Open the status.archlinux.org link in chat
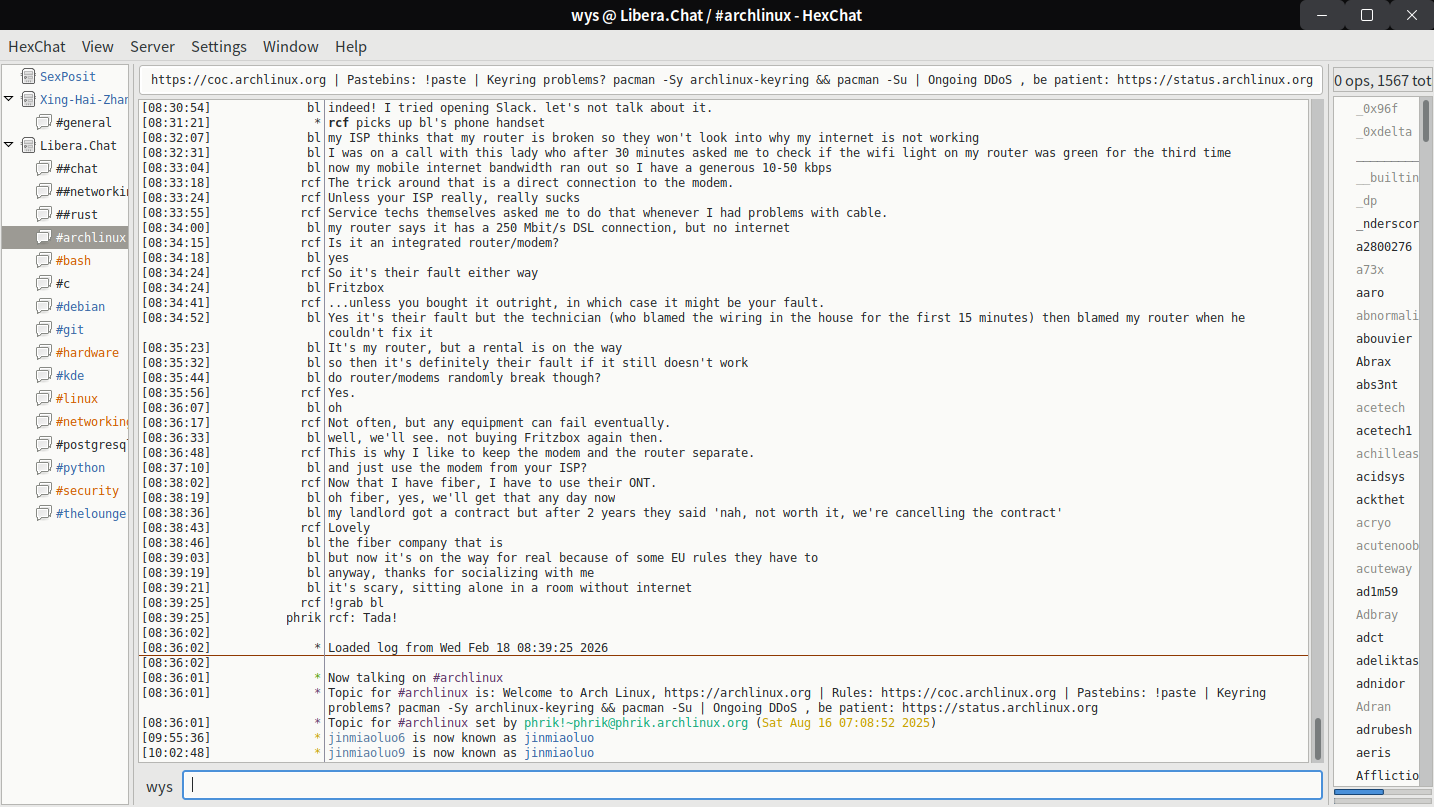The image size is (1434, 807). click(x=999, y=708)
